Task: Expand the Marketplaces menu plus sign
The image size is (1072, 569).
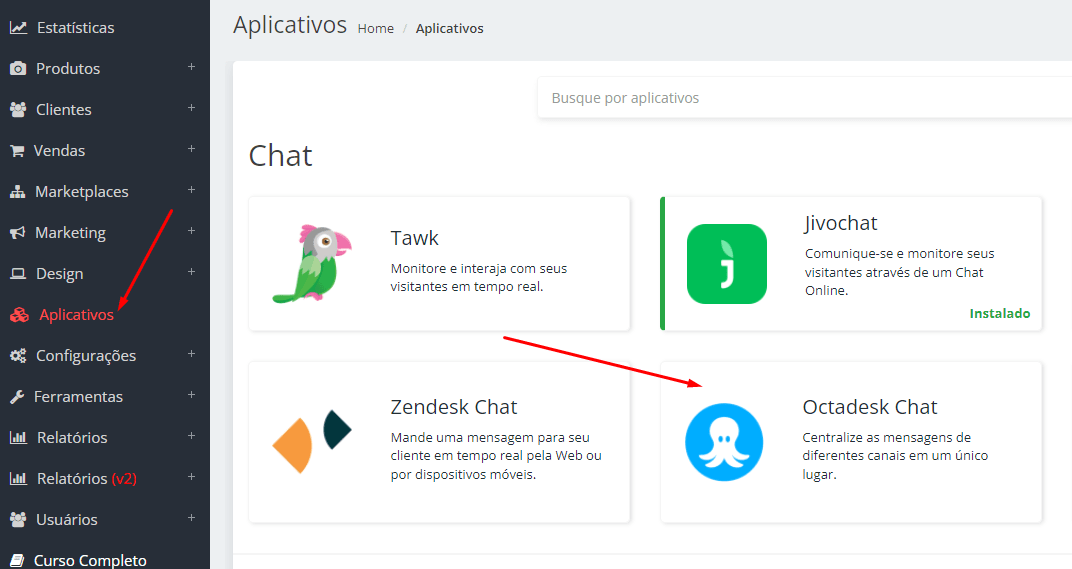Action: tap(191, 190)
